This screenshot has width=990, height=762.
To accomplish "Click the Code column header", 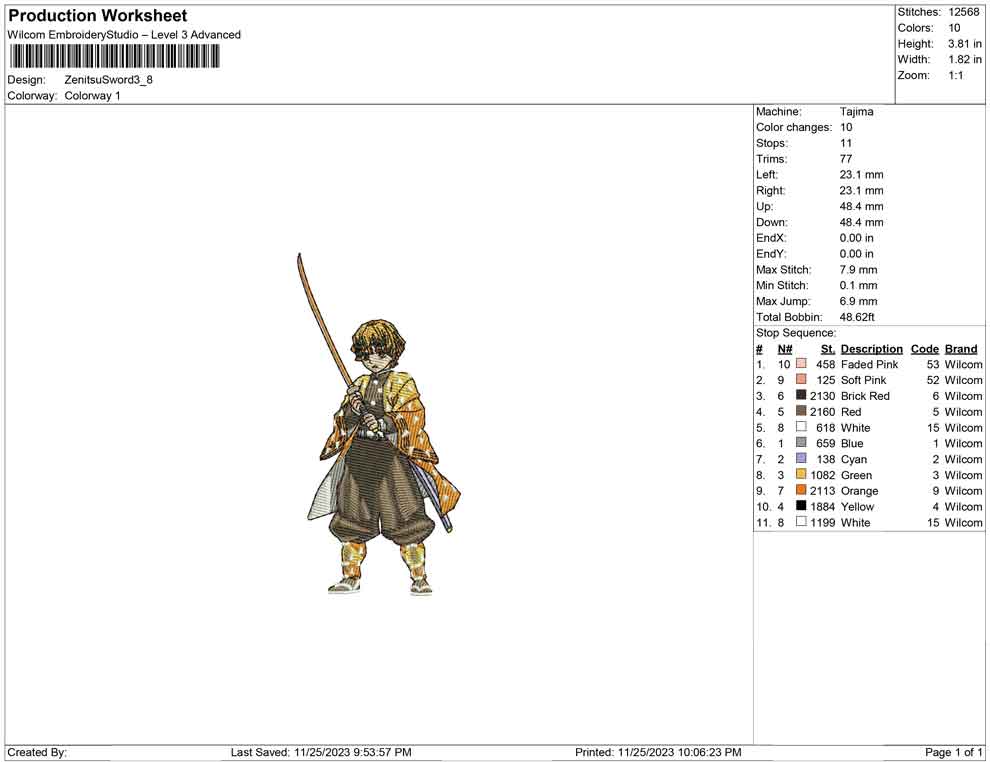I will pyautogui.click(x=924, y=348).
